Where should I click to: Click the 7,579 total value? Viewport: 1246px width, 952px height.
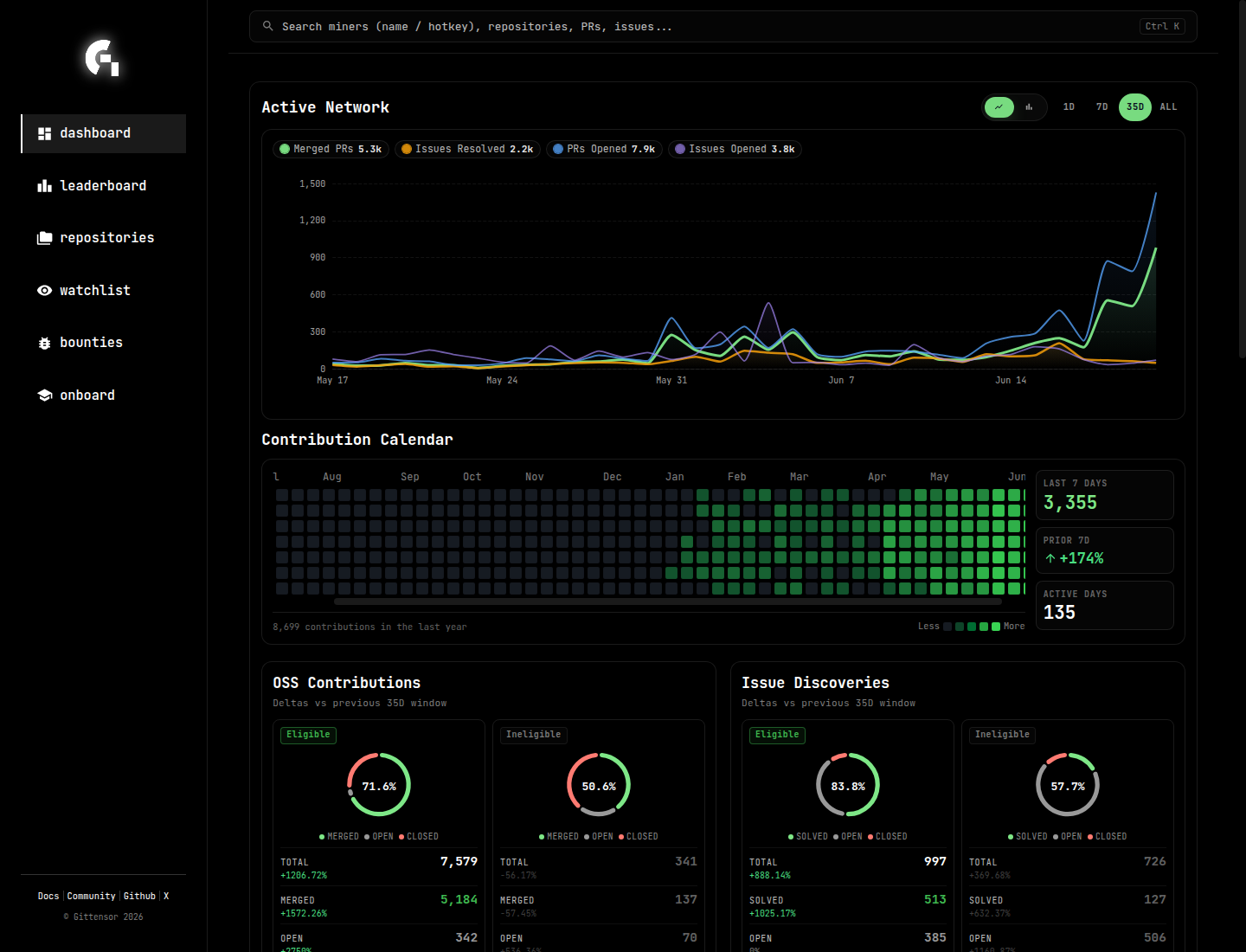pyautogui.click(x=459, y=862)
